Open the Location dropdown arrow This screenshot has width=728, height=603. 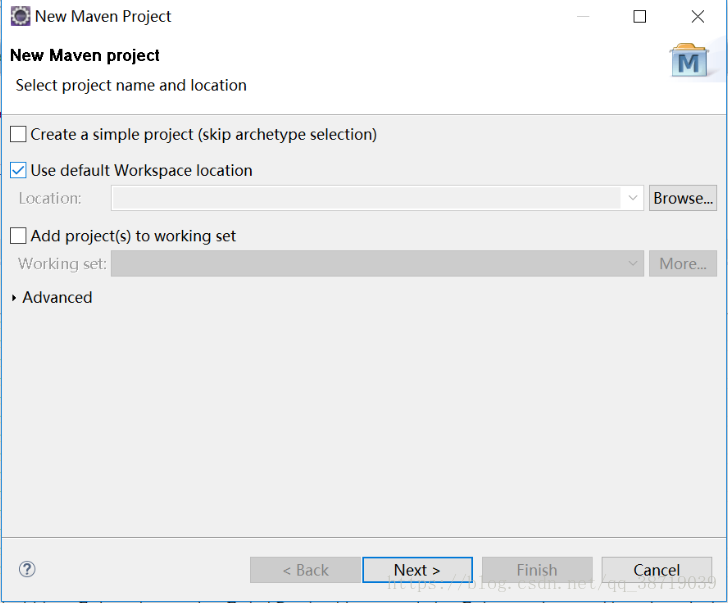(633, 199)
